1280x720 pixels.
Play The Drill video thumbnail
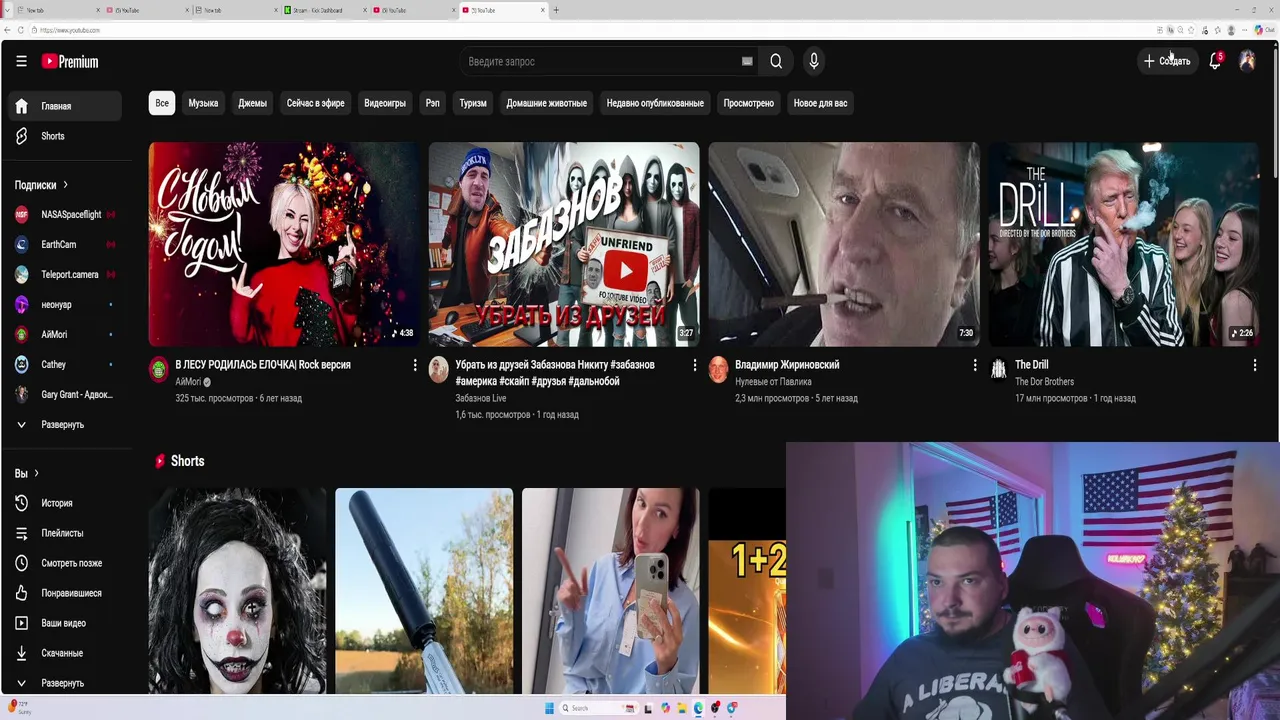pos(1124,244)
